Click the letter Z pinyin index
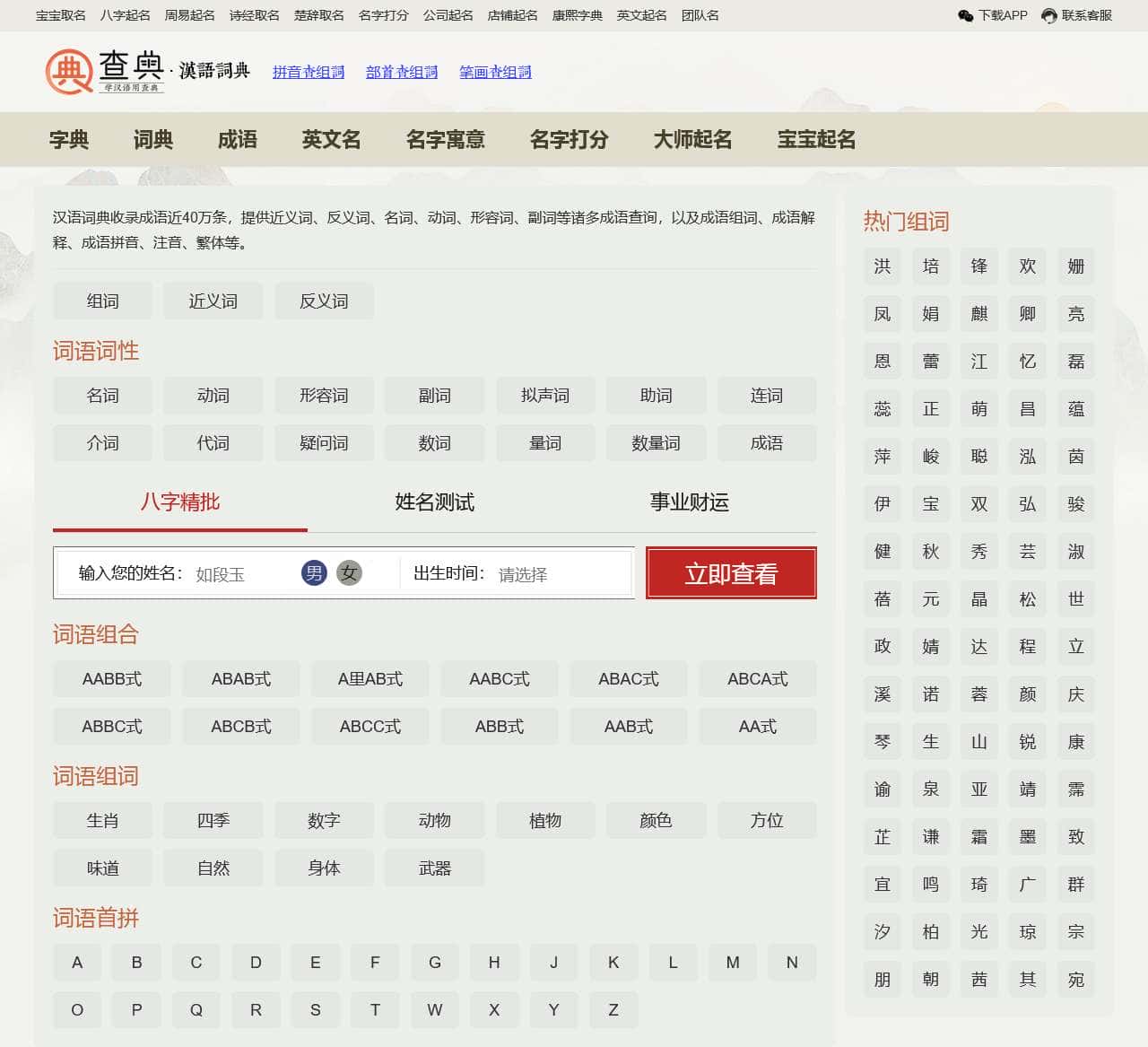 click(x=613, y=1010)
